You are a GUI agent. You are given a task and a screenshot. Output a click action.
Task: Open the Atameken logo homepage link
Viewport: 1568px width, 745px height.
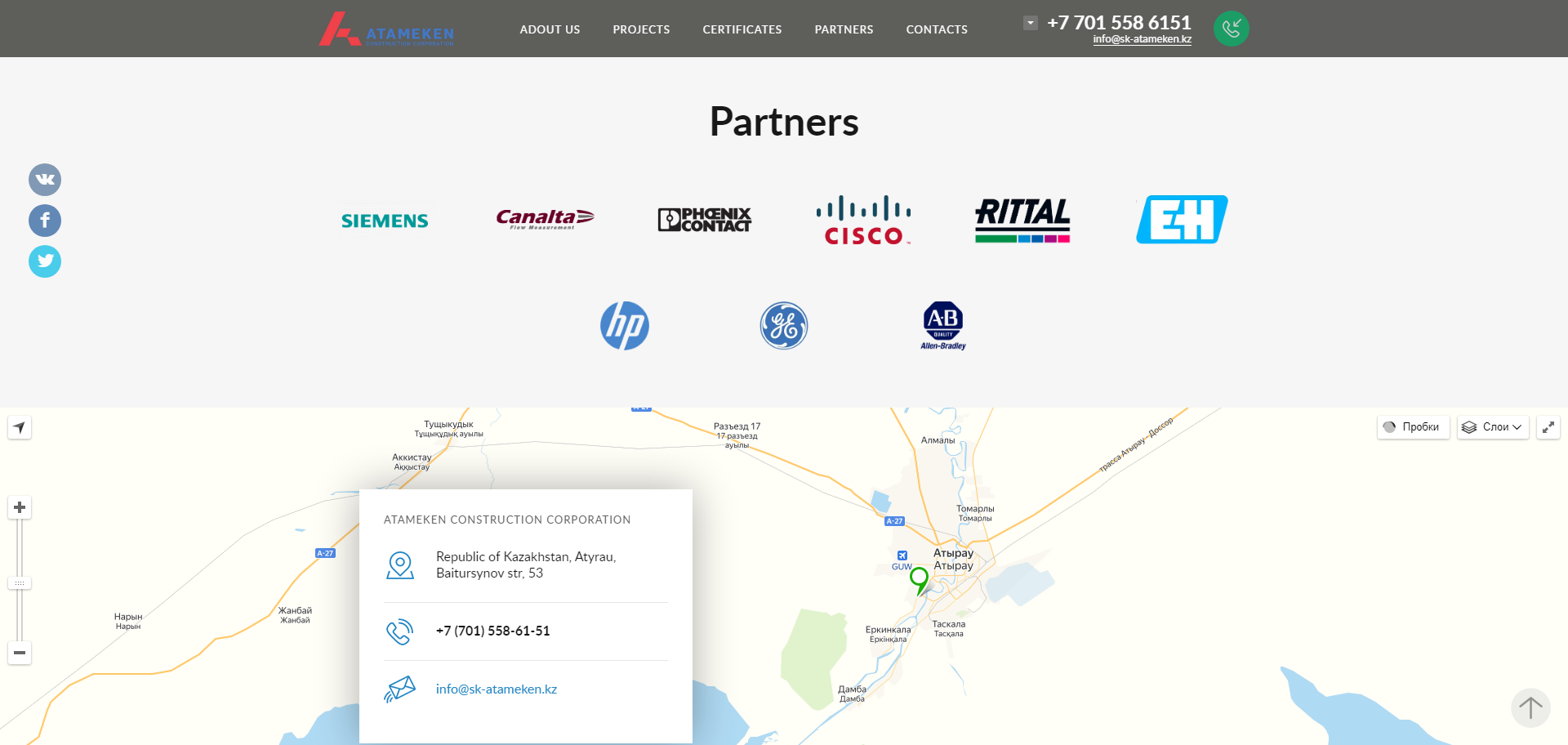386,29
